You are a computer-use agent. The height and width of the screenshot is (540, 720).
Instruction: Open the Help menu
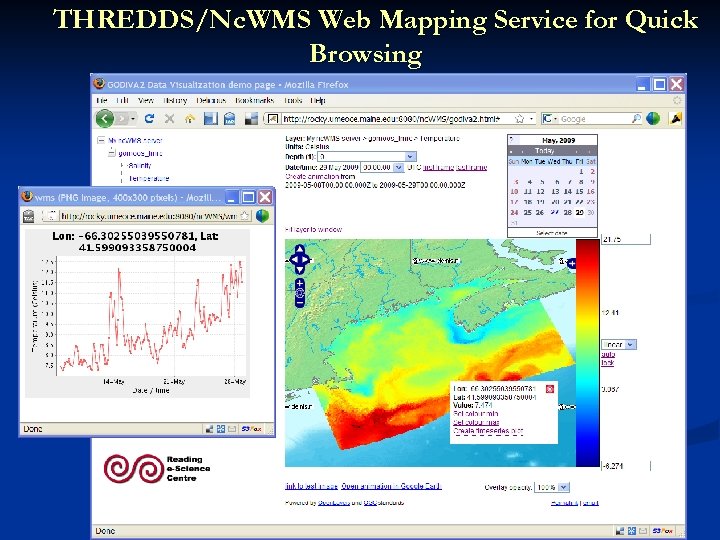pyautogui.click(x=318, y=100)
